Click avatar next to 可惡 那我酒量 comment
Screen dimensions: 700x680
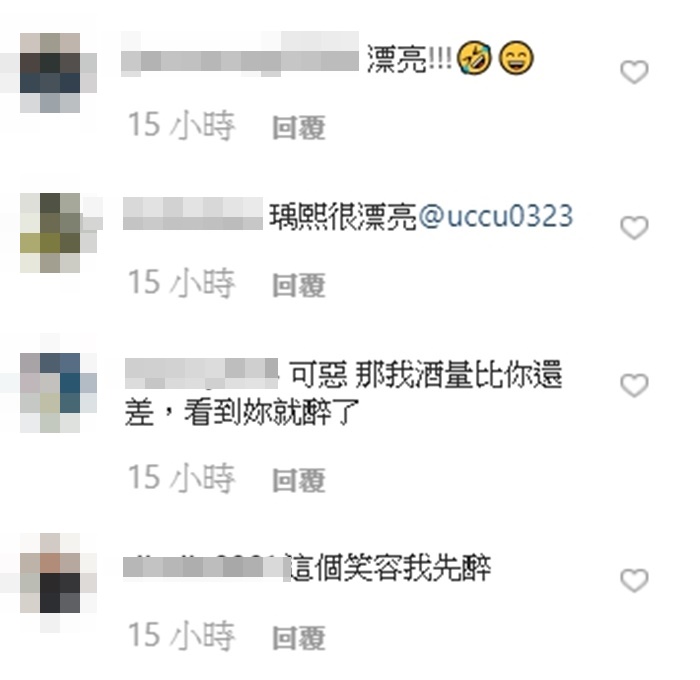50,392
